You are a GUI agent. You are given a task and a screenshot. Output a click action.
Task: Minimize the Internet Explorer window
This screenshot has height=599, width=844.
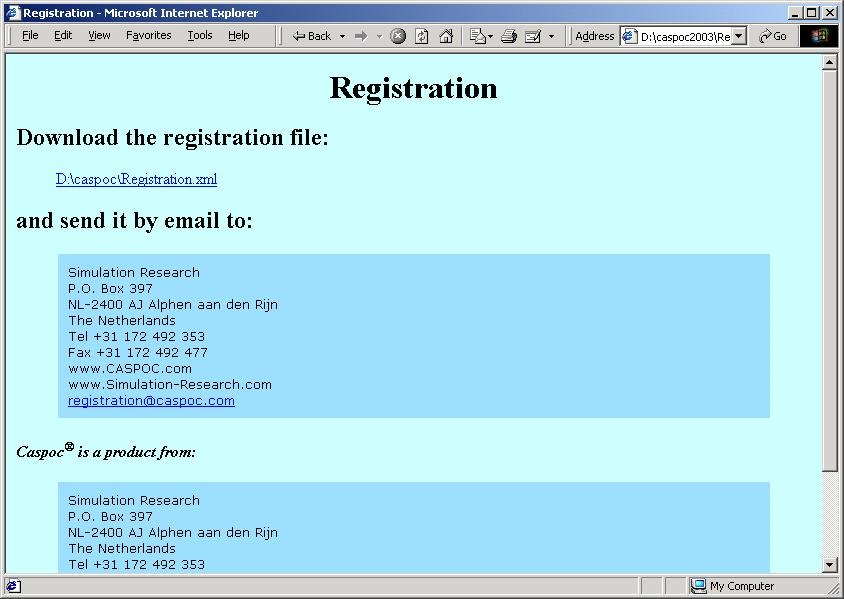tap(797, 13)
